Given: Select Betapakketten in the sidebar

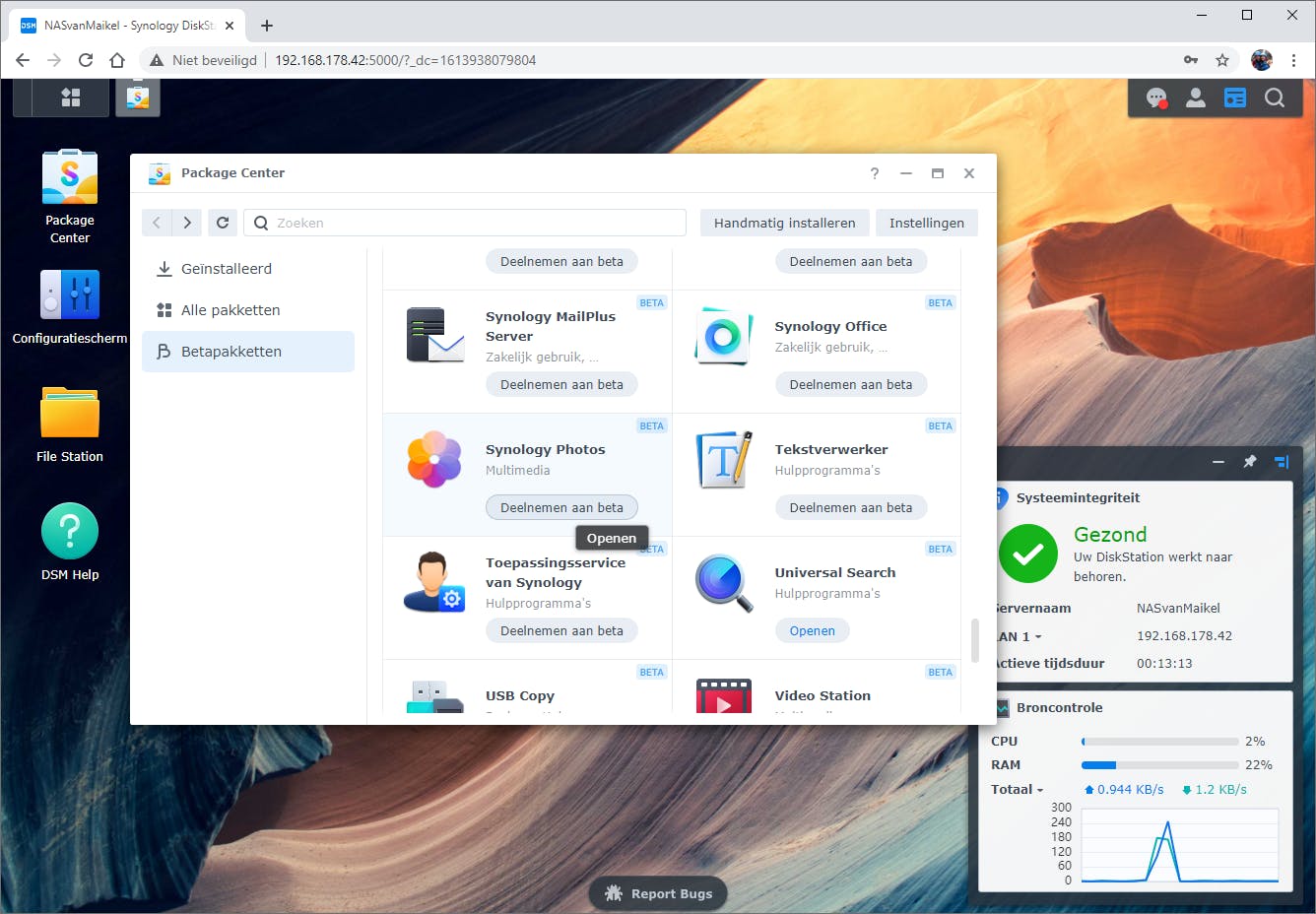Looking at the screenshot, I should click(x=248, y=352).
